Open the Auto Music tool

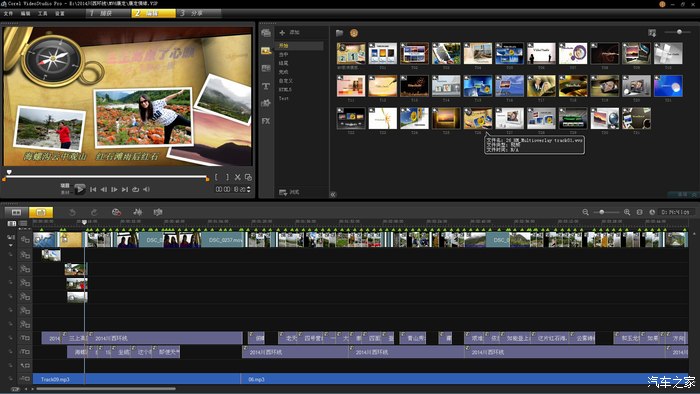pyautogui.click(x=158, y=212)
